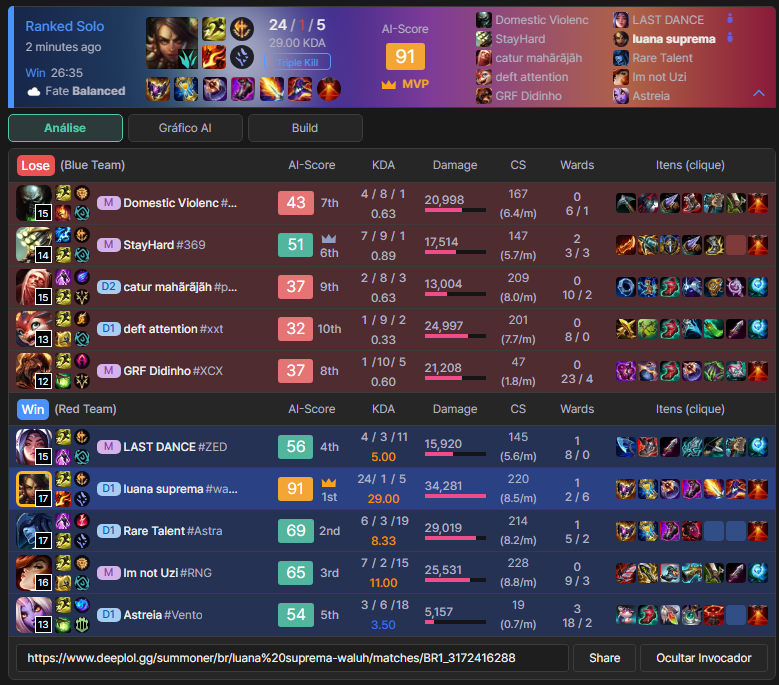
Task: Click the 23 / 4 wards value for GRF Didinho
Action: click(x=577, y=379)
